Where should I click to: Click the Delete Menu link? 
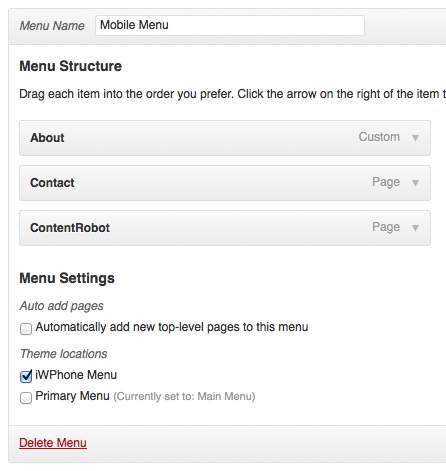pyautogui.click(x=53, y=443)
